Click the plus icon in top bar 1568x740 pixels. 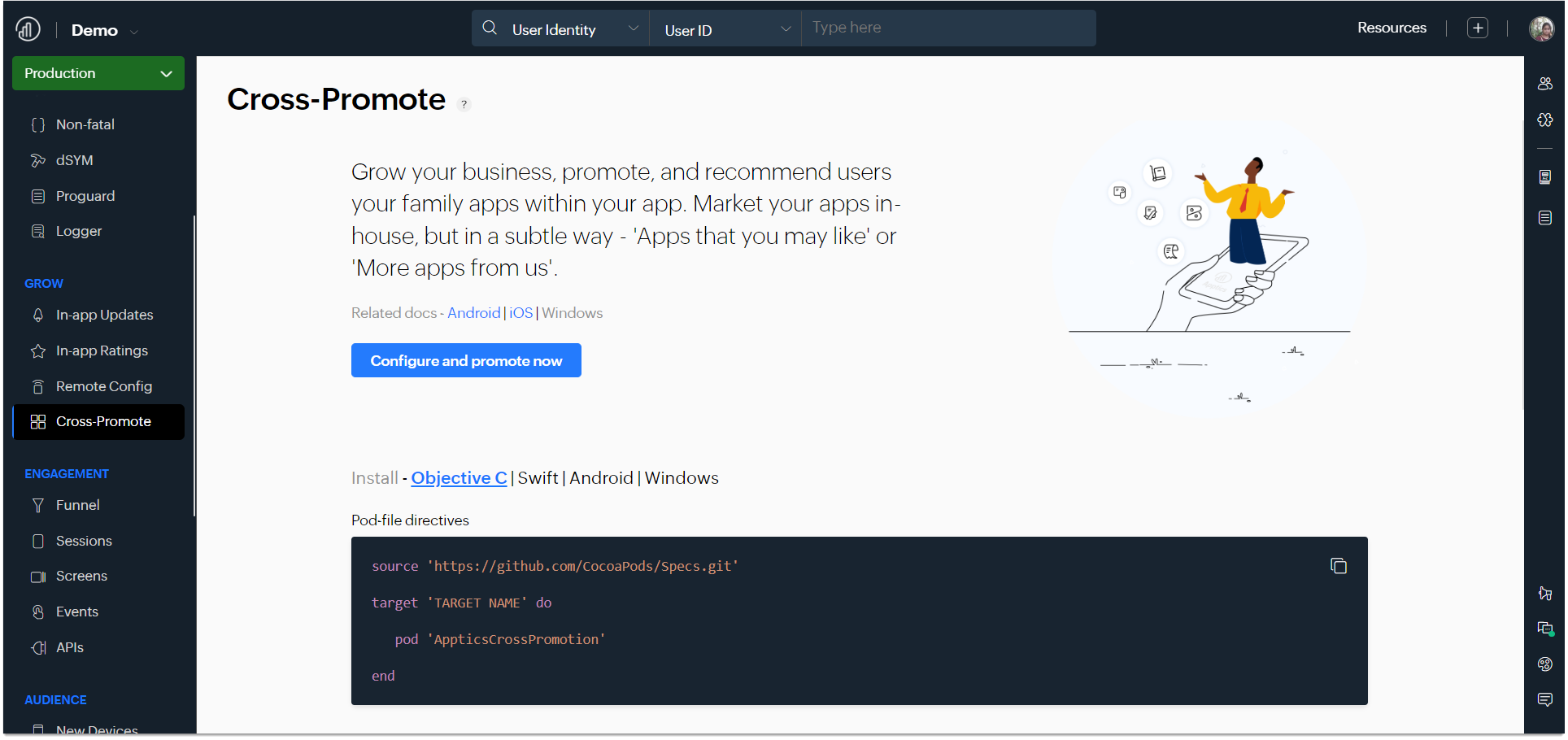[1477, 28]
